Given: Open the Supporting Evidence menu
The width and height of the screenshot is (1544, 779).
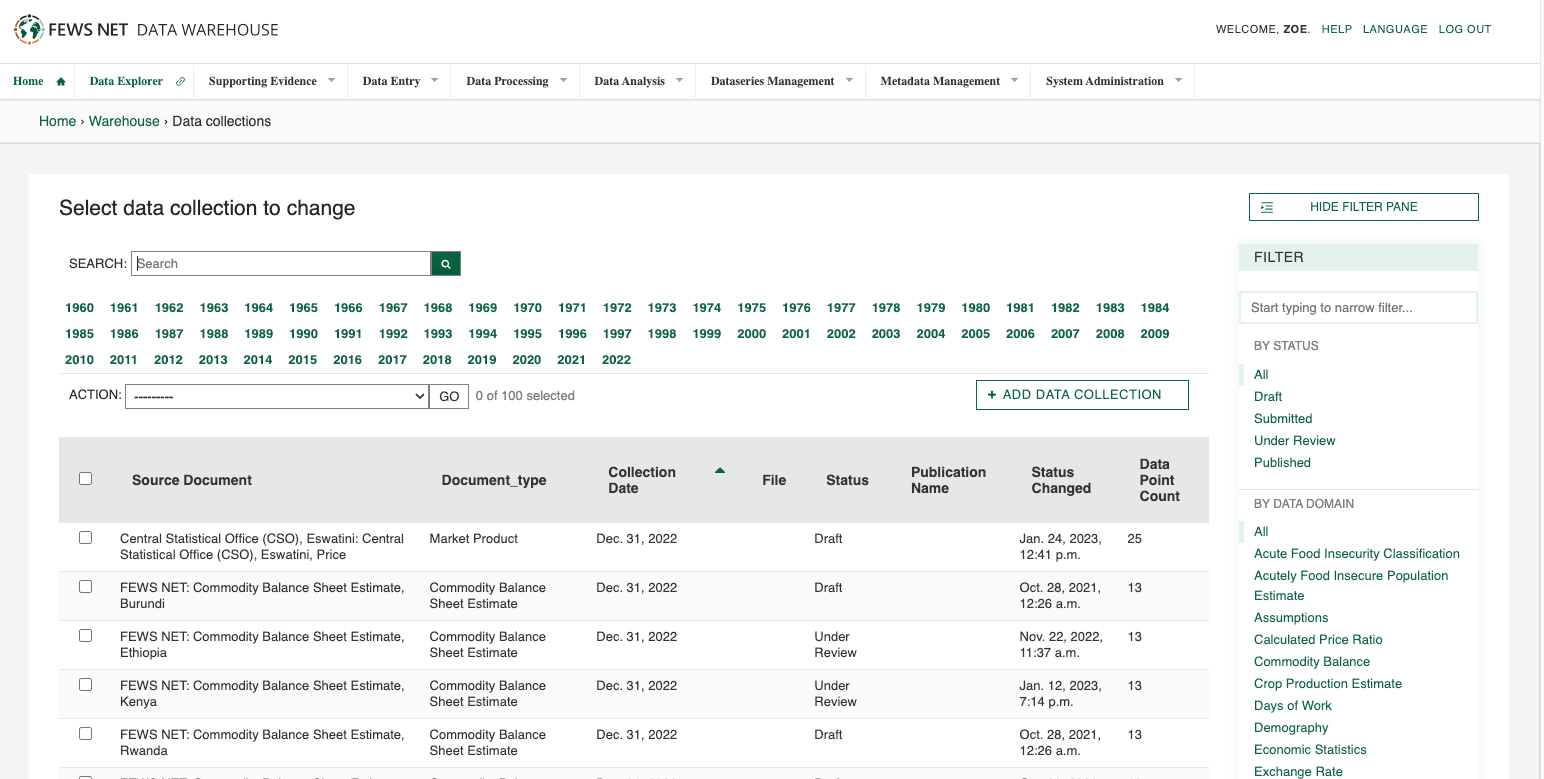Looking at the screenshot, I should click(263, 82).
